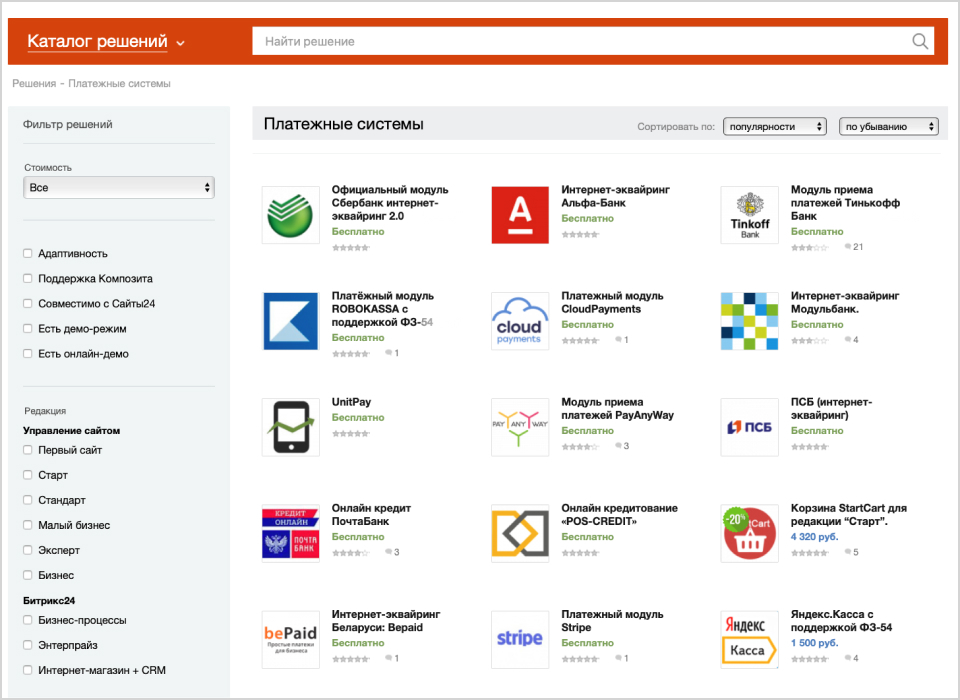The width and height of the screenshot is (960, 700).
Task: Check the Эксперт edition checkbox
Action: click(28, 550)
